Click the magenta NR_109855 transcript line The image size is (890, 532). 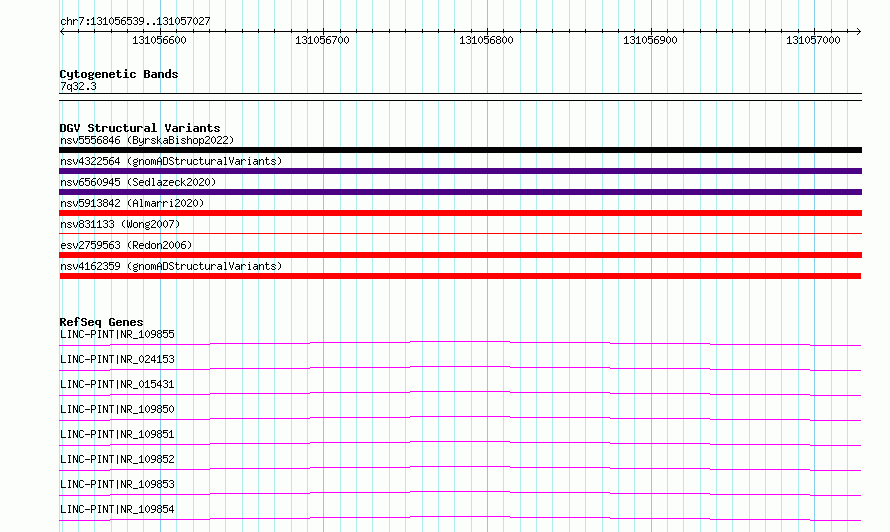tap(460, 342)
